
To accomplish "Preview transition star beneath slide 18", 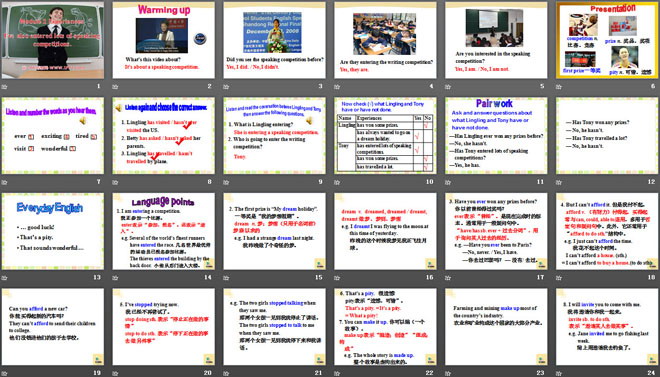I will pos(559,278).
